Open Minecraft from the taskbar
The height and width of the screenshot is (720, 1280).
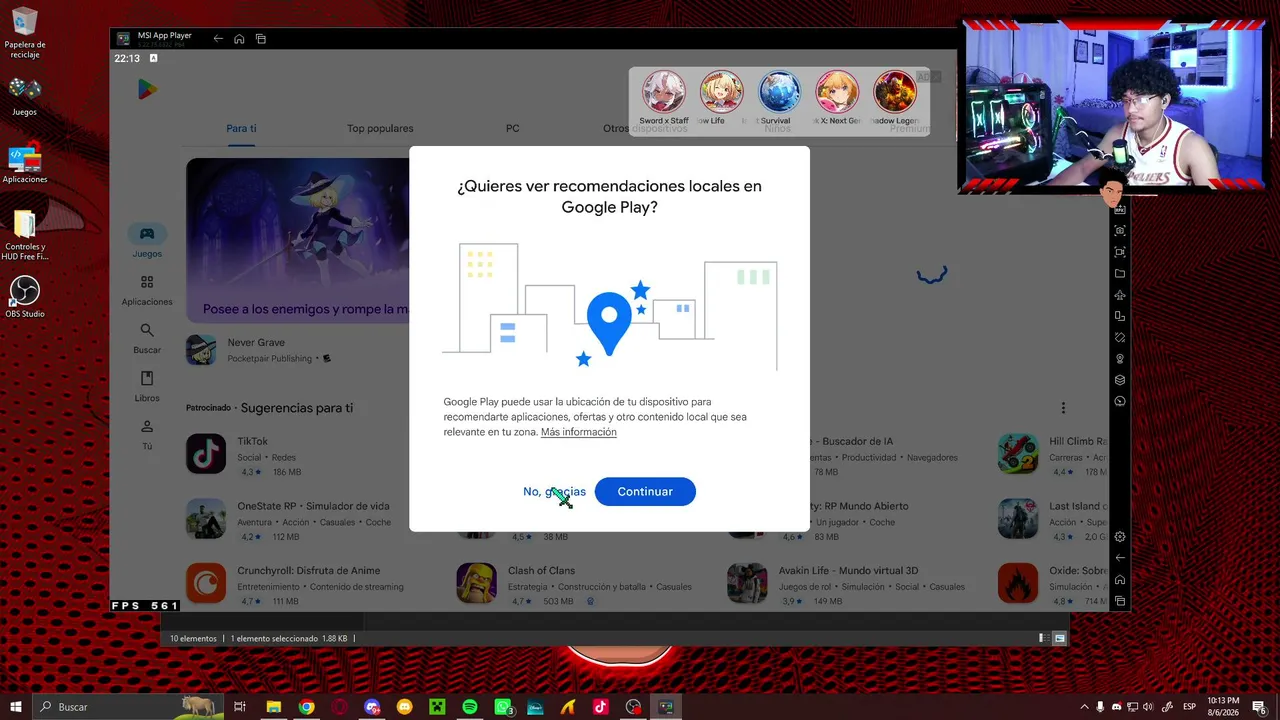click(437, 707)
